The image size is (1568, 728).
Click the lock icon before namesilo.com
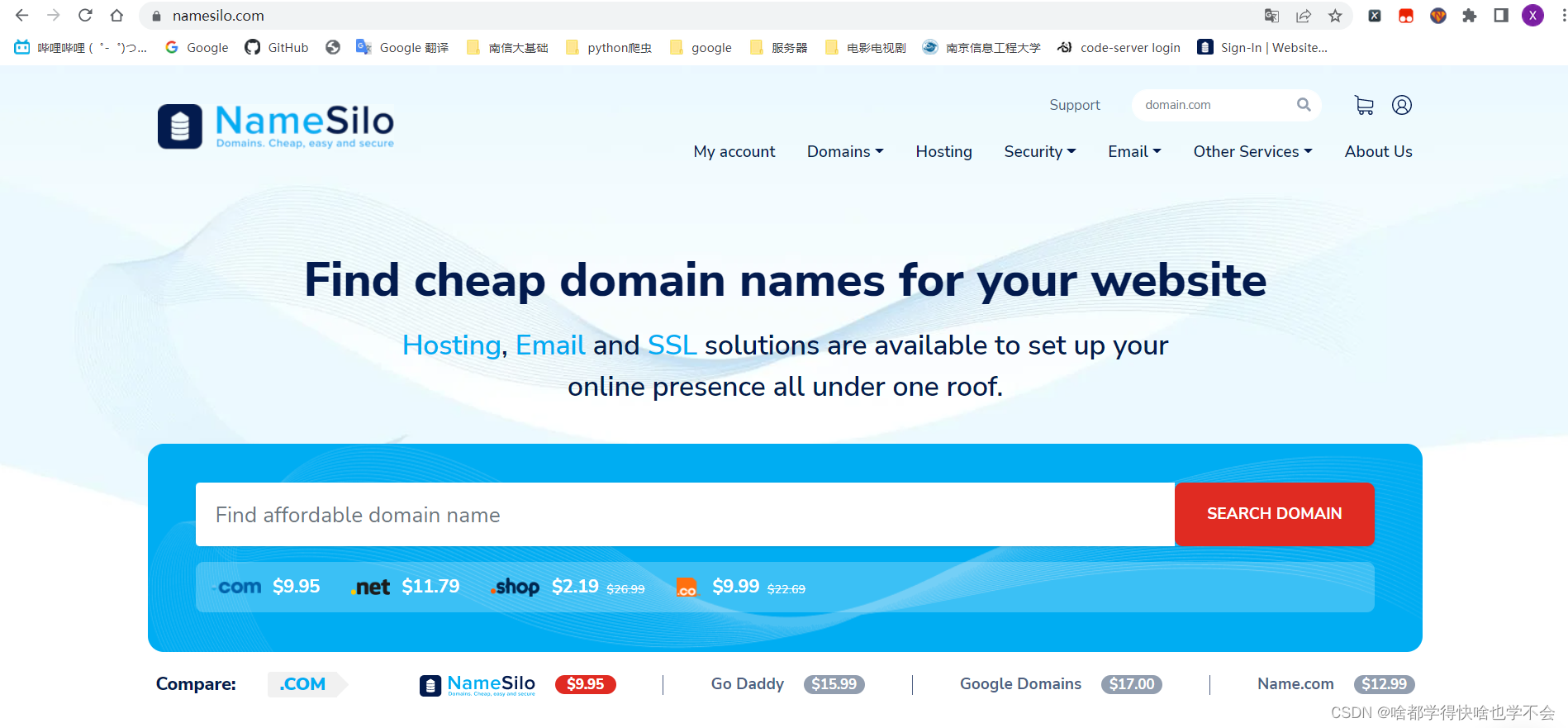click(x=156, y=16)
